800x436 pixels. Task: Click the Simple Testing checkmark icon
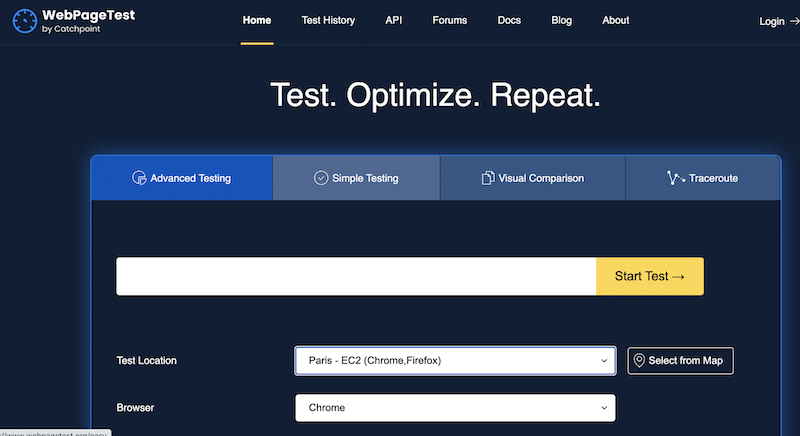coord(321,178)
